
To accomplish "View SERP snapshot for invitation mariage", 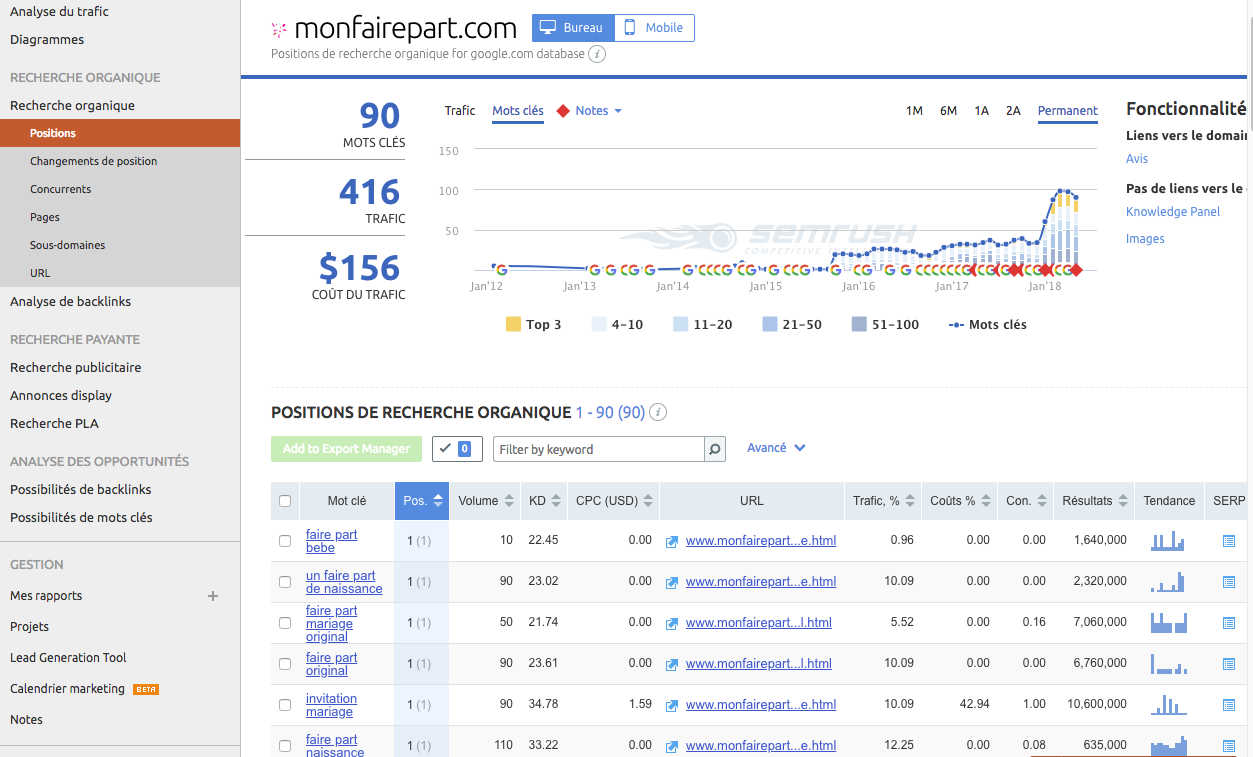I will pos(1229,705).
